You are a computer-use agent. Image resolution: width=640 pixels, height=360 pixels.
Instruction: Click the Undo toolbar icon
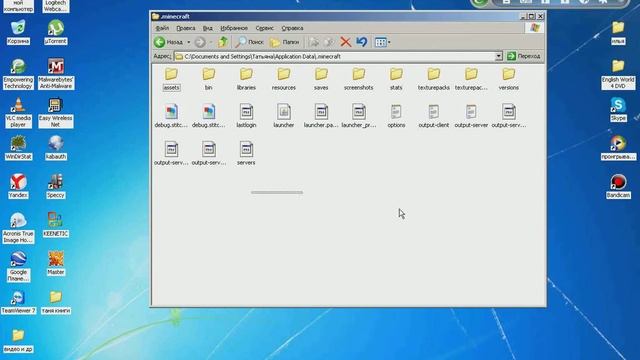click(x=362, y=42)
